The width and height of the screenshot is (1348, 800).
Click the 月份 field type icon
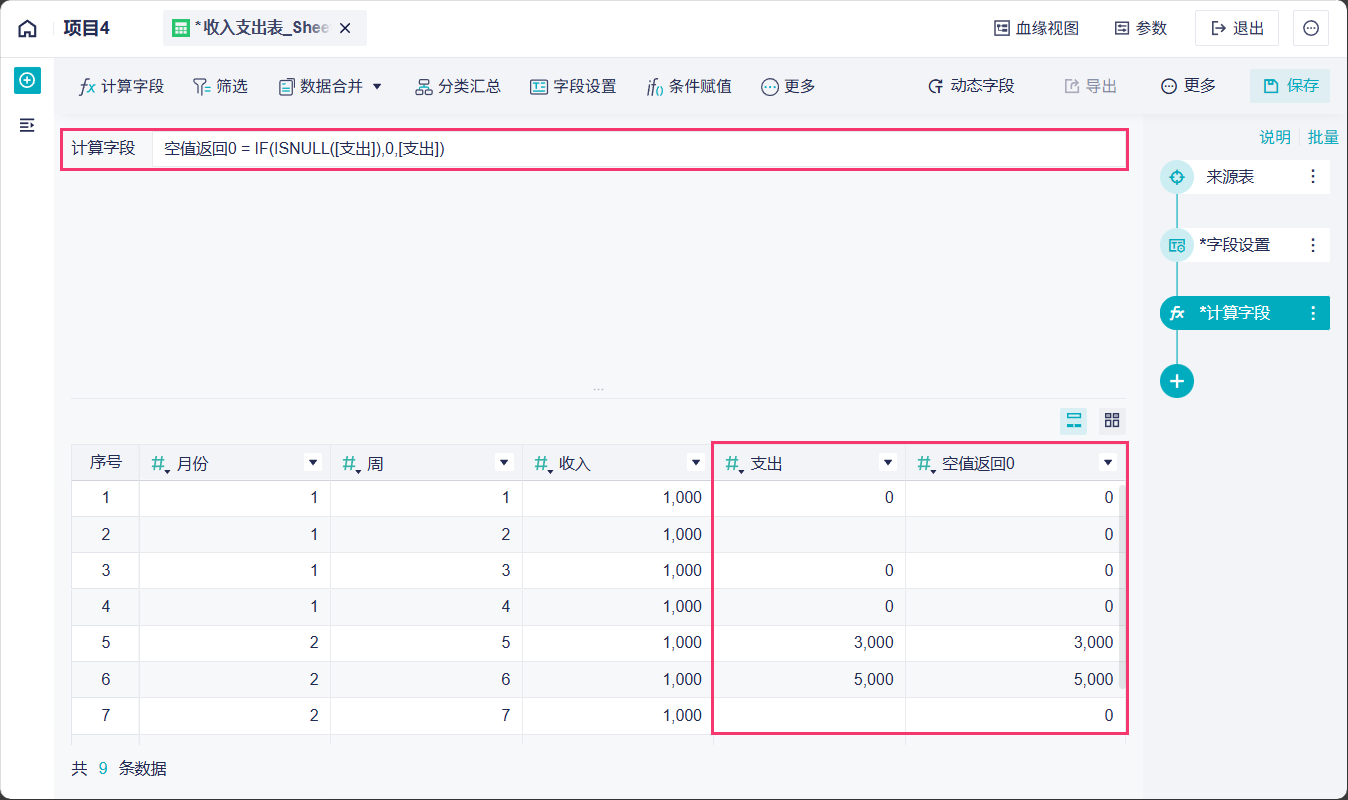pos(159,463)
